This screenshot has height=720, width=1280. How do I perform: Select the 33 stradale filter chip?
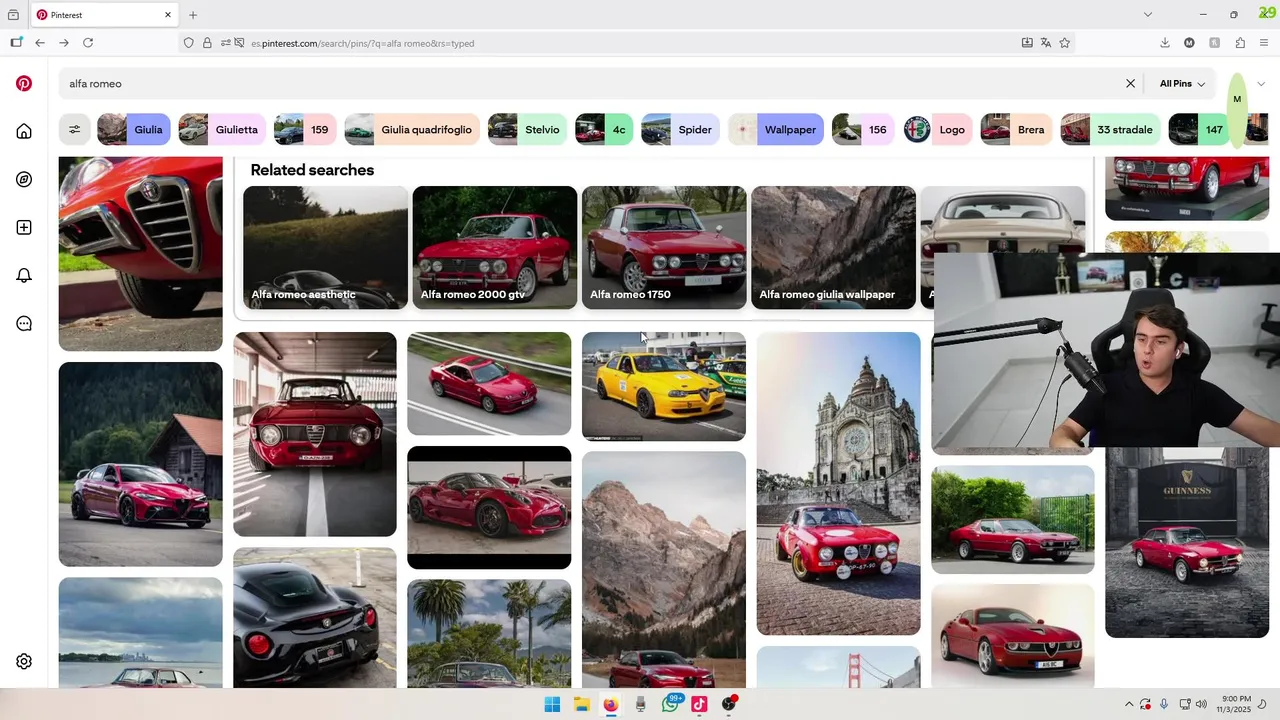tap(1110, 130)
